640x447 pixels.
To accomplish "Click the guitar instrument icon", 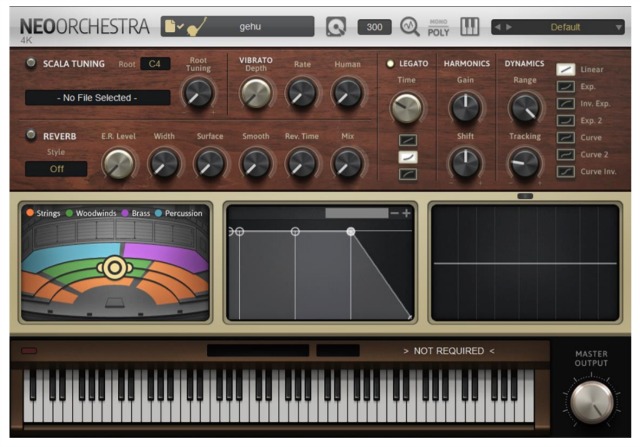I will (197, 27).
